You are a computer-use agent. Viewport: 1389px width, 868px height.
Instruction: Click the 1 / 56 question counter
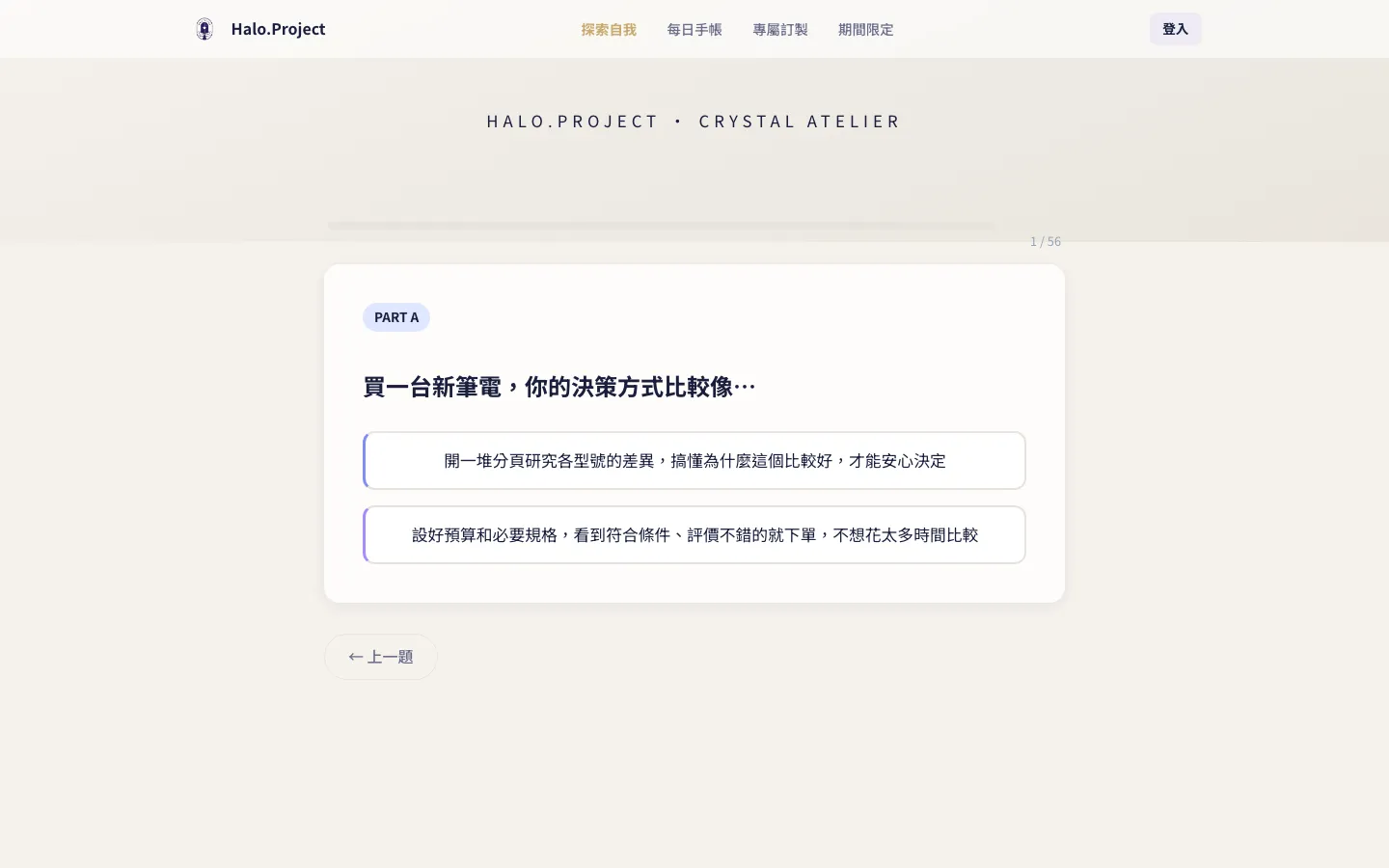pos(1046,241)
